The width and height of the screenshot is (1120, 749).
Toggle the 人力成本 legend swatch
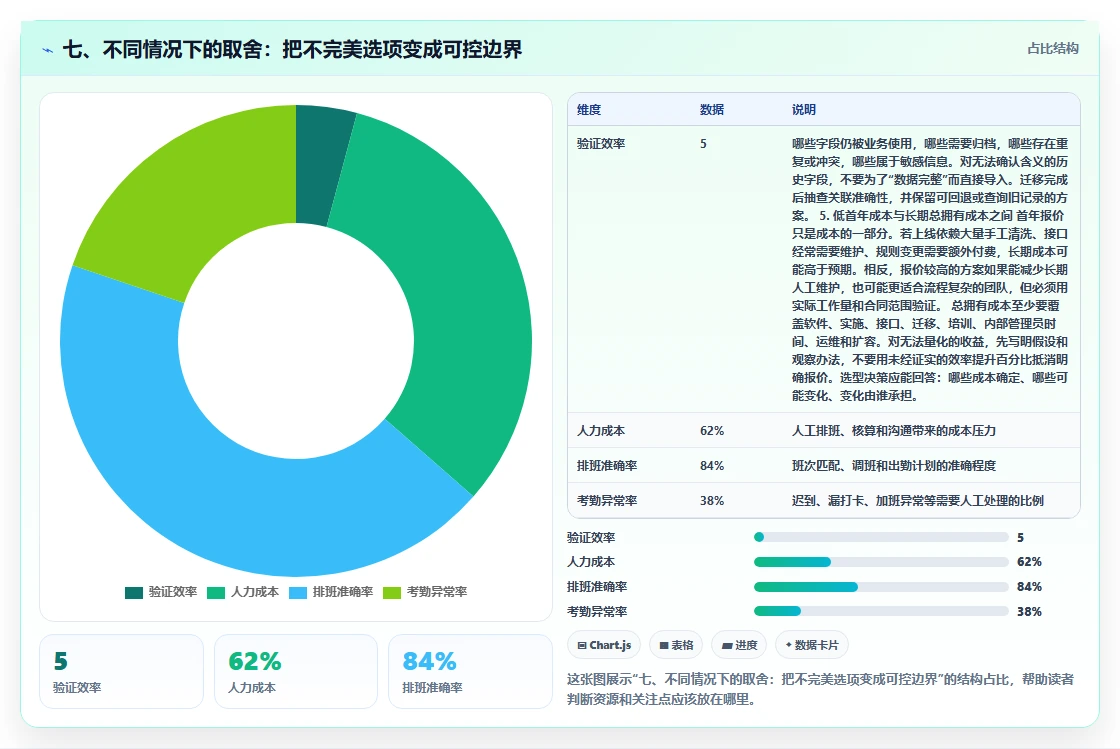(x=216, y=593)
